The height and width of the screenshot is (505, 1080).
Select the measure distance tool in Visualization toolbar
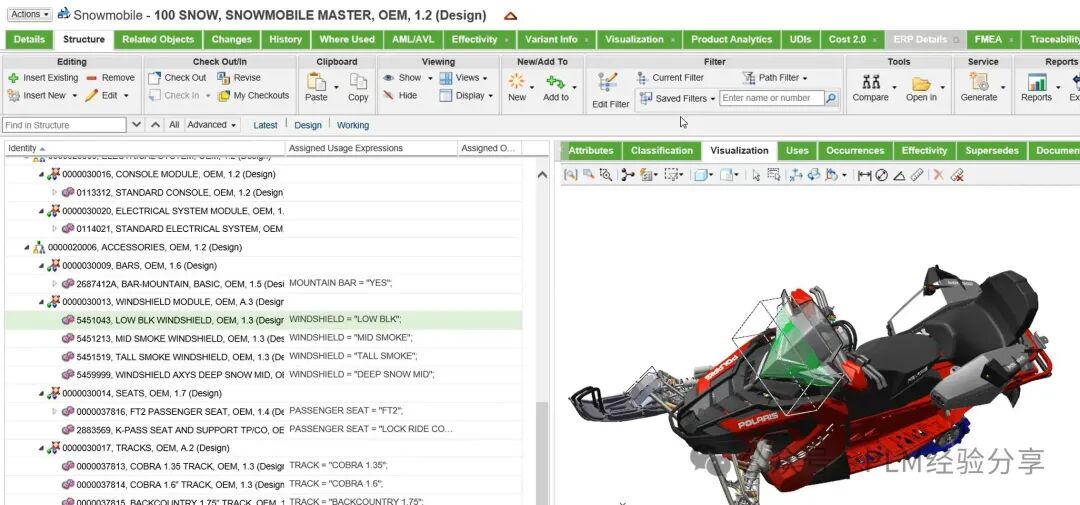coord(864,175)
